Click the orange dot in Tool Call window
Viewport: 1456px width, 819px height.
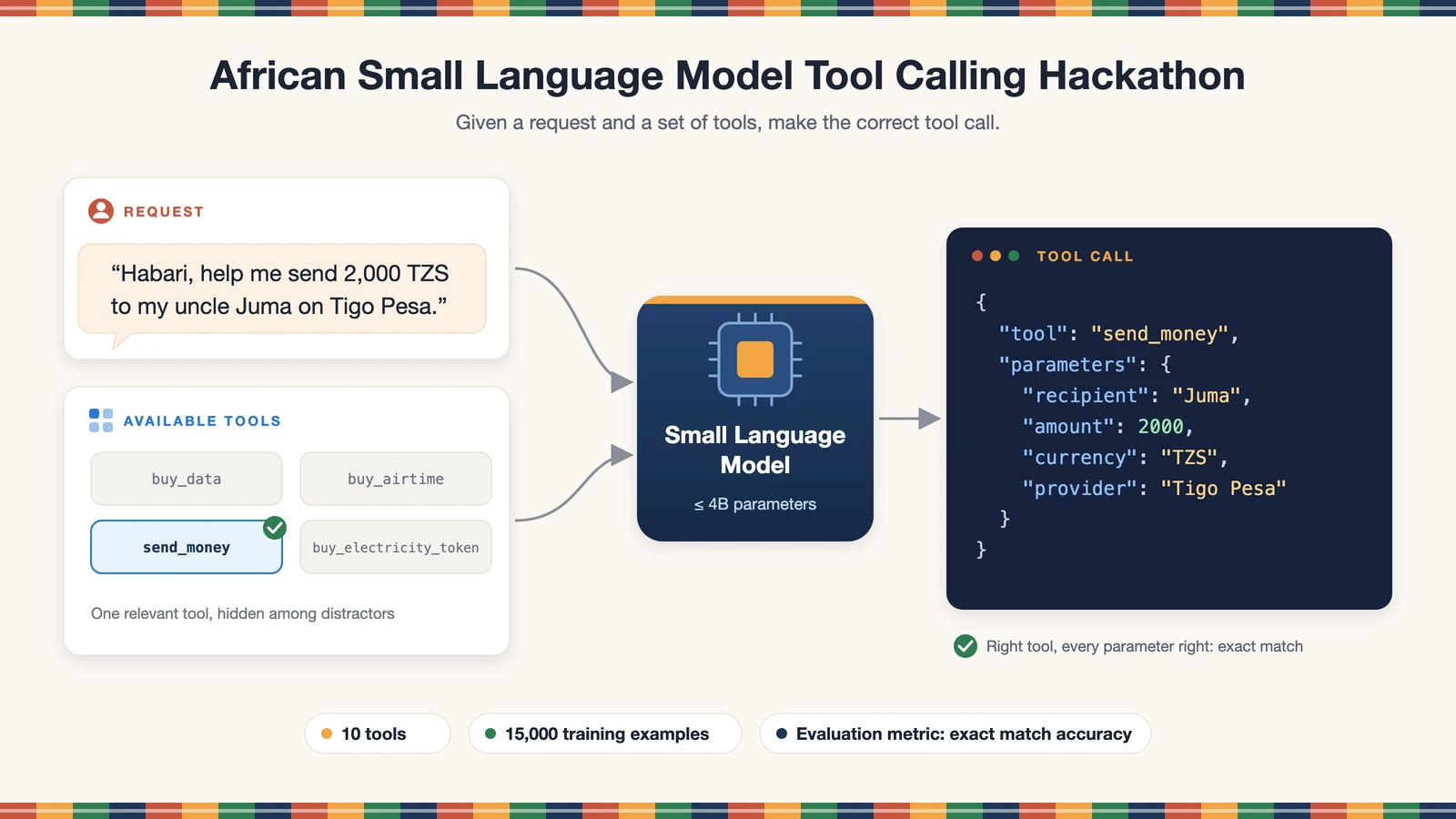point(996,256)
